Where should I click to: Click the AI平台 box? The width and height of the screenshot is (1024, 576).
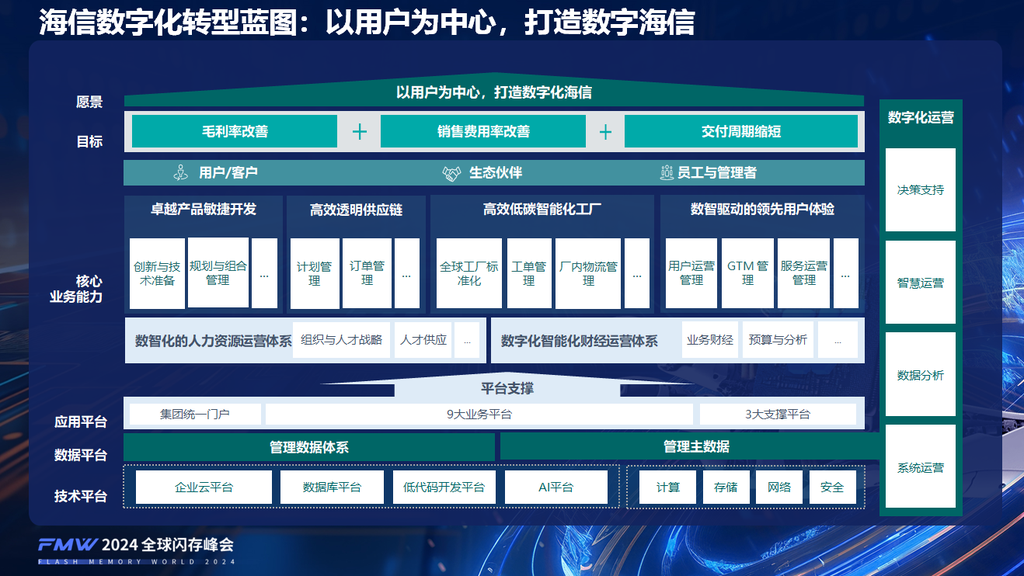coord(556,487)
